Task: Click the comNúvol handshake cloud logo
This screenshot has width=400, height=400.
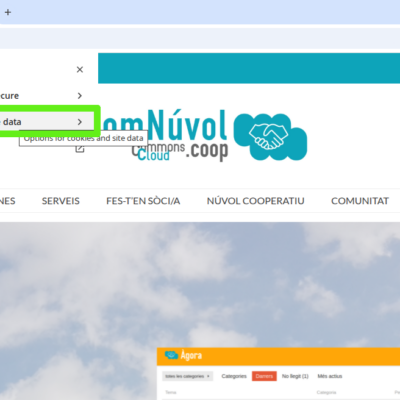Action: pos(270,136)
